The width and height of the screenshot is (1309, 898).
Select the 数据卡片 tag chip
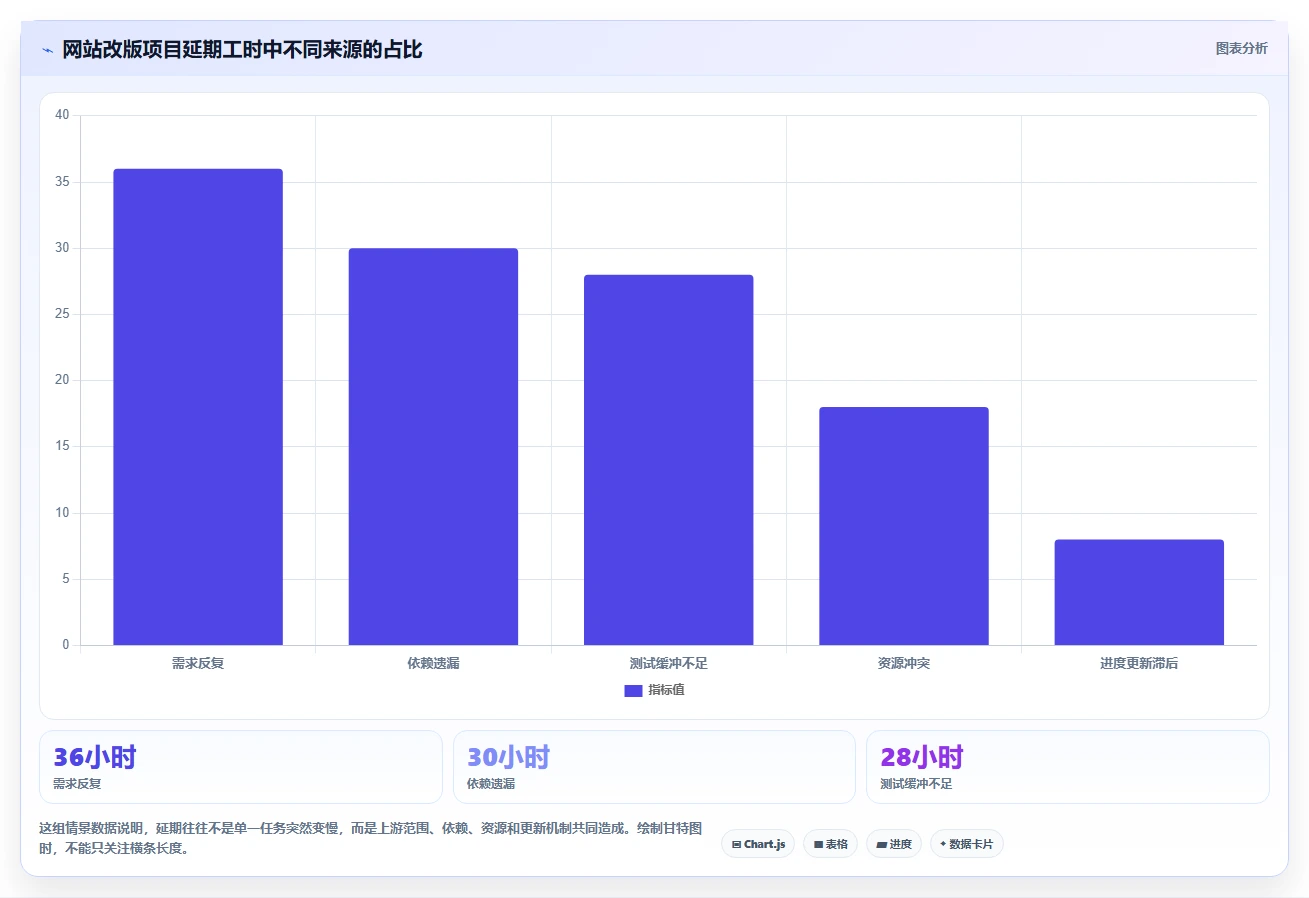point(966,844)
